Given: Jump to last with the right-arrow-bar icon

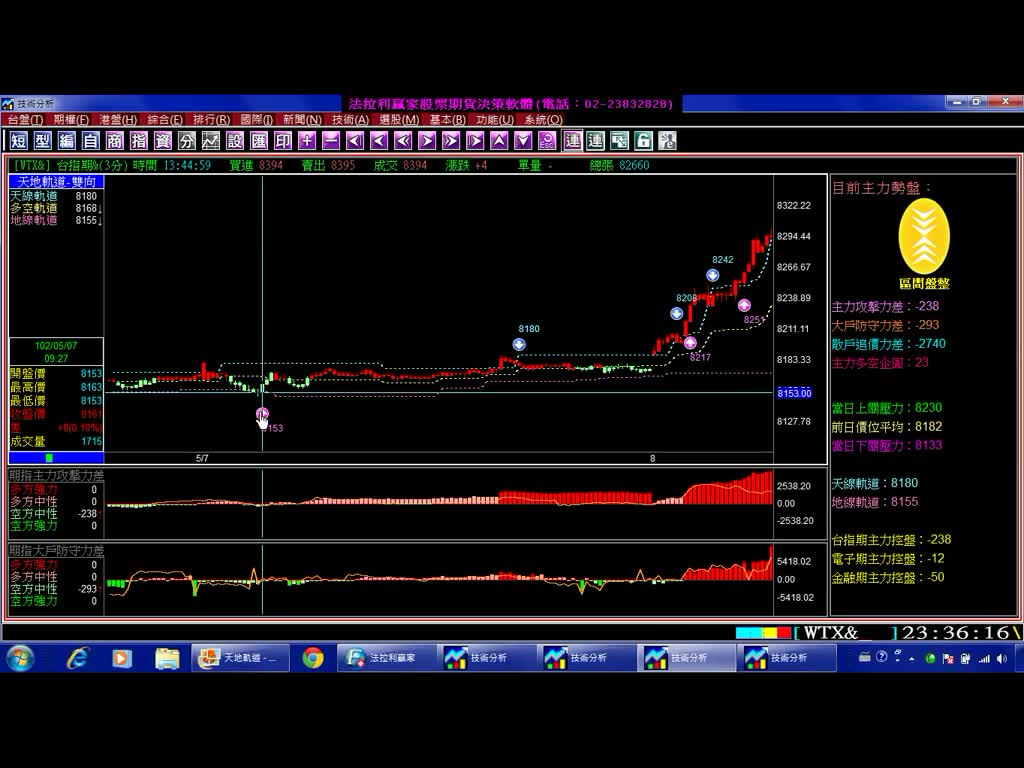Looking at the screenshot, I should 475,140.
